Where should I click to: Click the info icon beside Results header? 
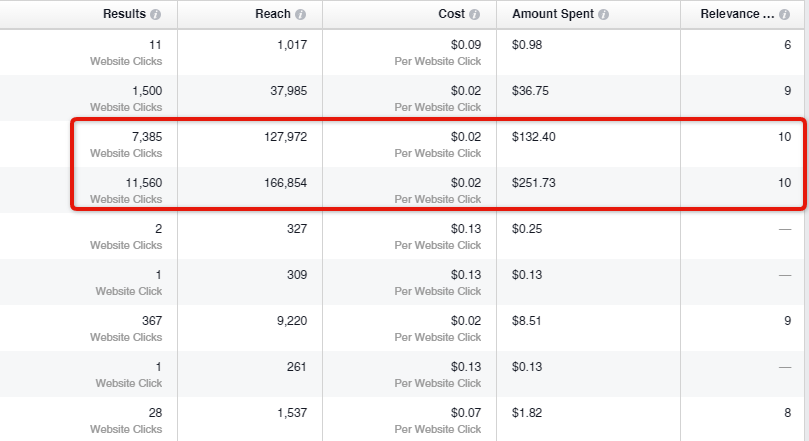tap(155, 14)
